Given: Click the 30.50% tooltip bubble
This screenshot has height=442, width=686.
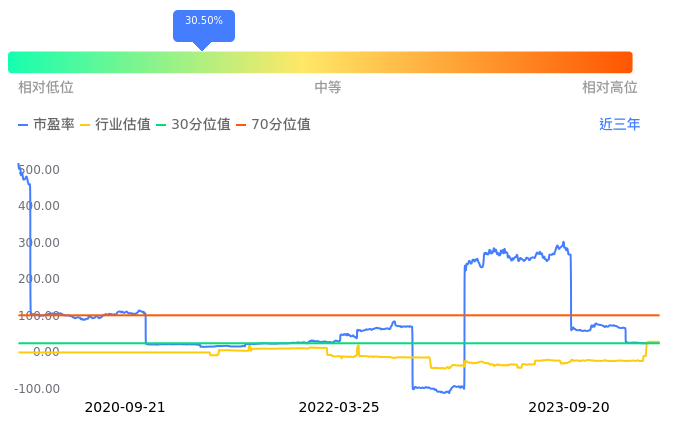Looking at the screenshot, I should point(204,22).
